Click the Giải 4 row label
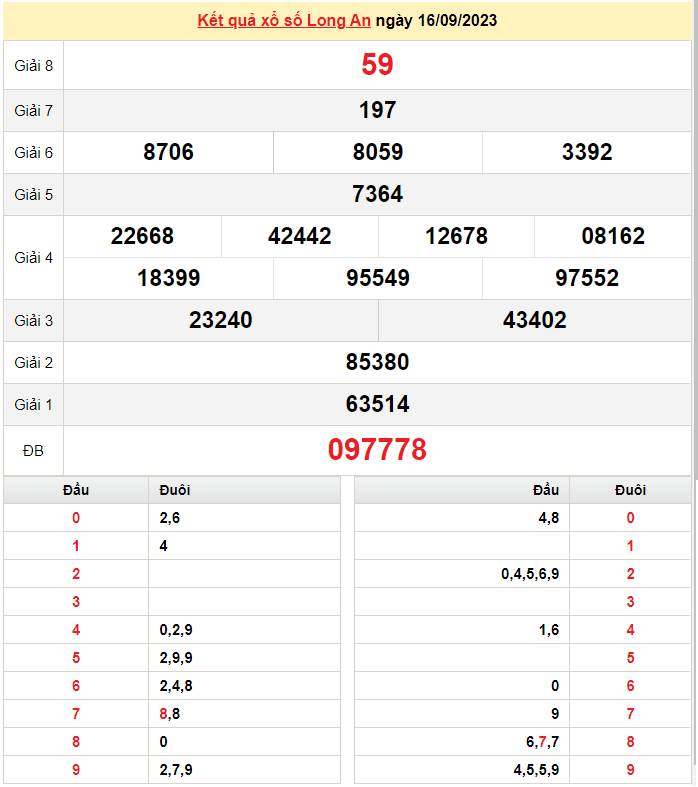 [x=34, y=257]
